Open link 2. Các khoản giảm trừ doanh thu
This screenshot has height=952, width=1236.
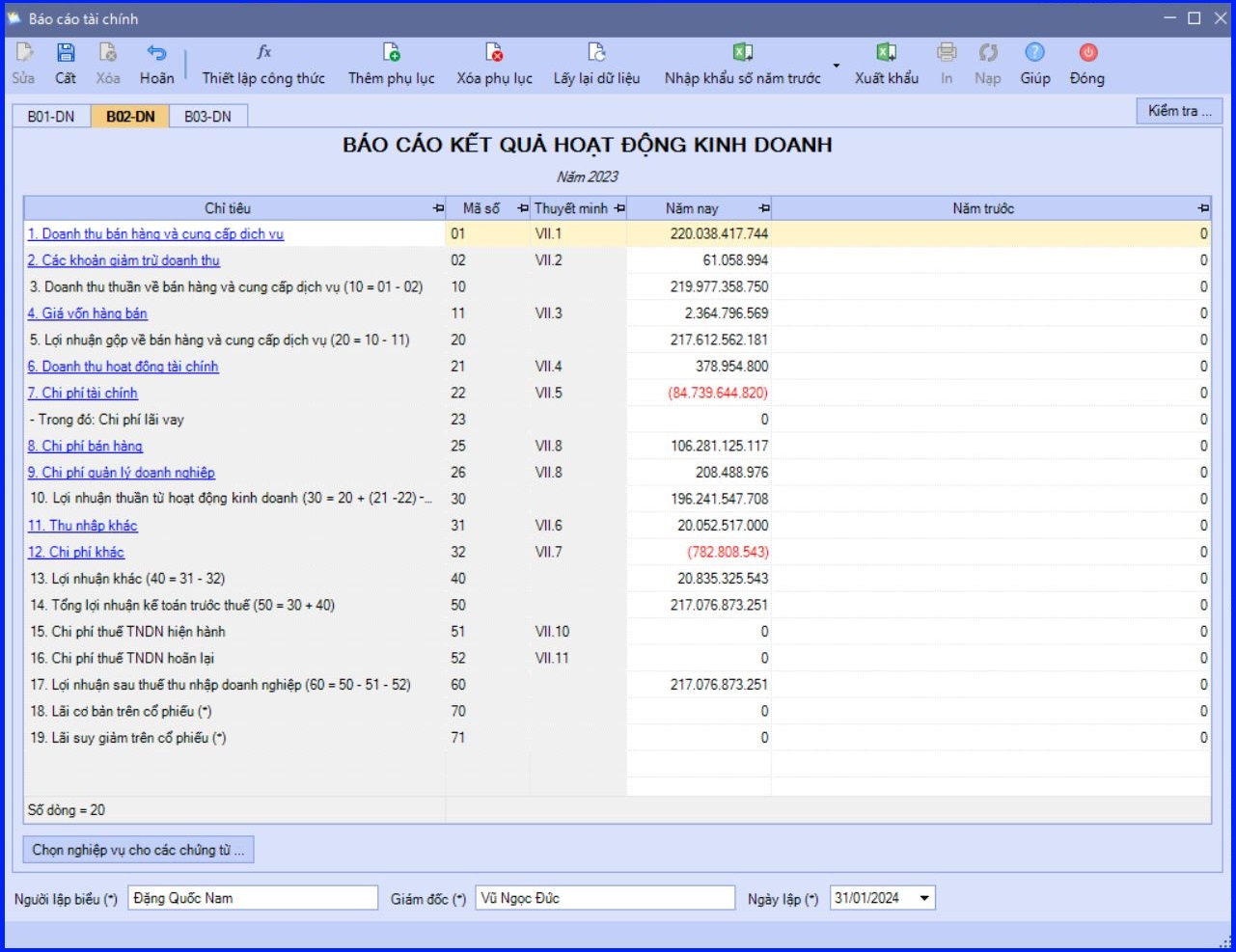coord(124,260)
